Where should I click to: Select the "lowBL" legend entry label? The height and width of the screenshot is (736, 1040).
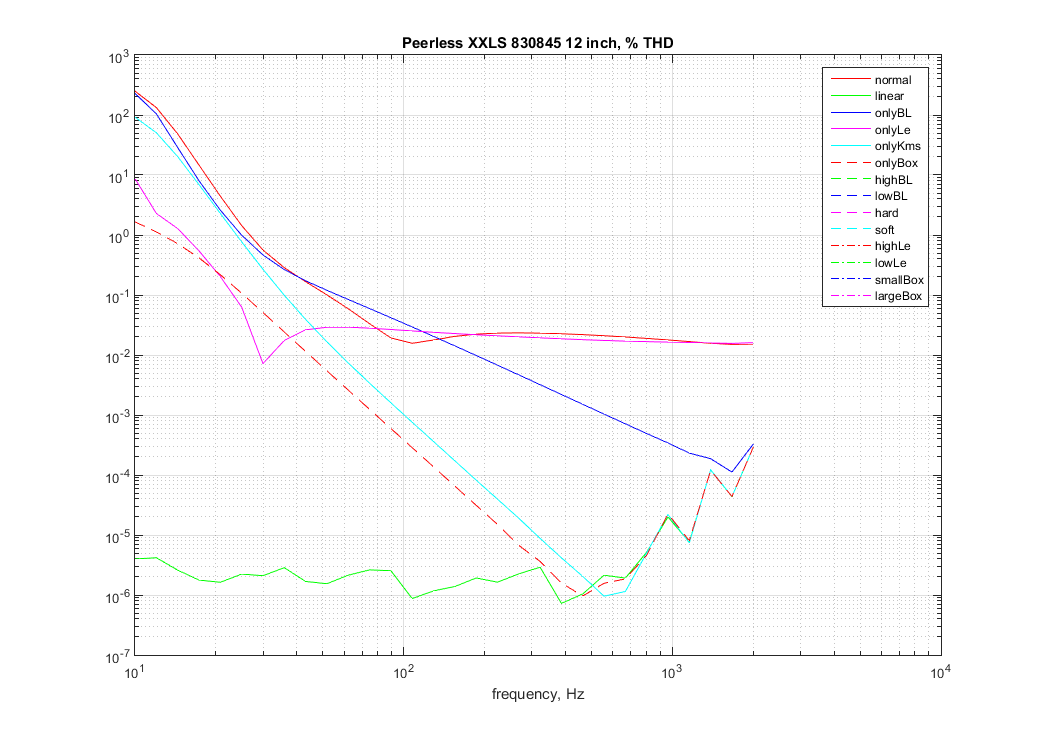coord(891,196)
